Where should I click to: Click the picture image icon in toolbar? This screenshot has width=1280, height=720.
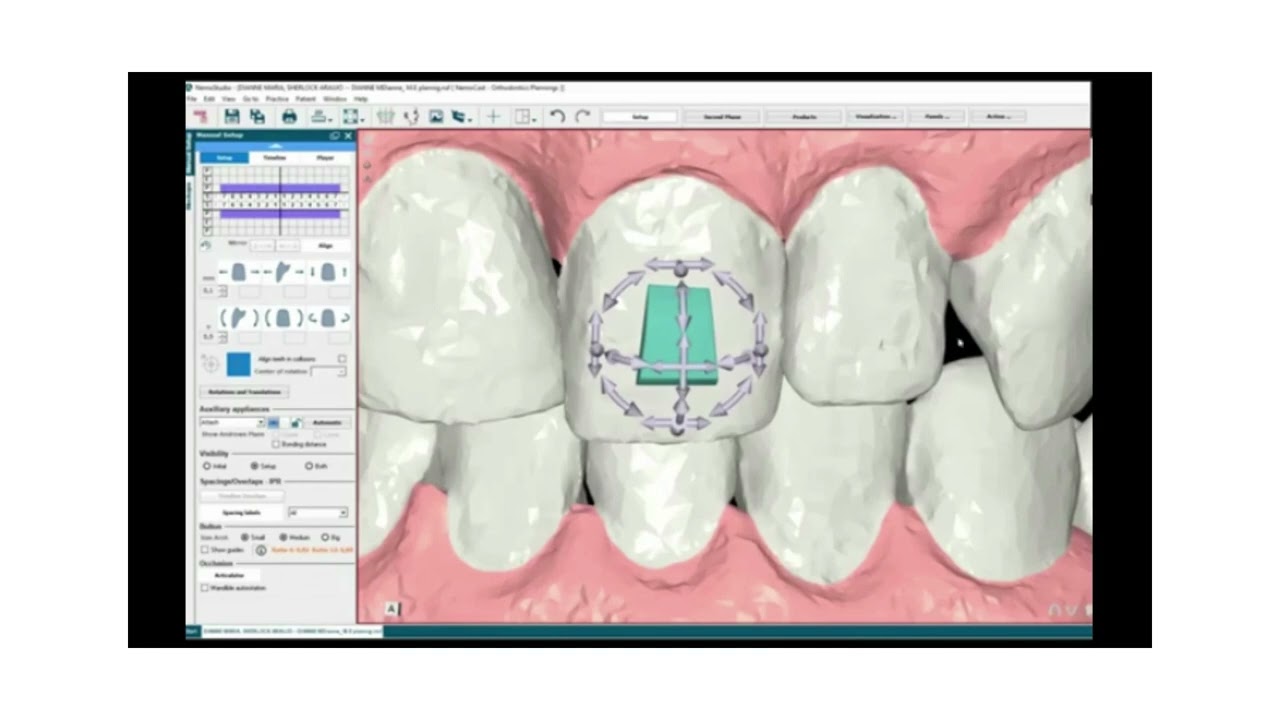tap(436, 117)
